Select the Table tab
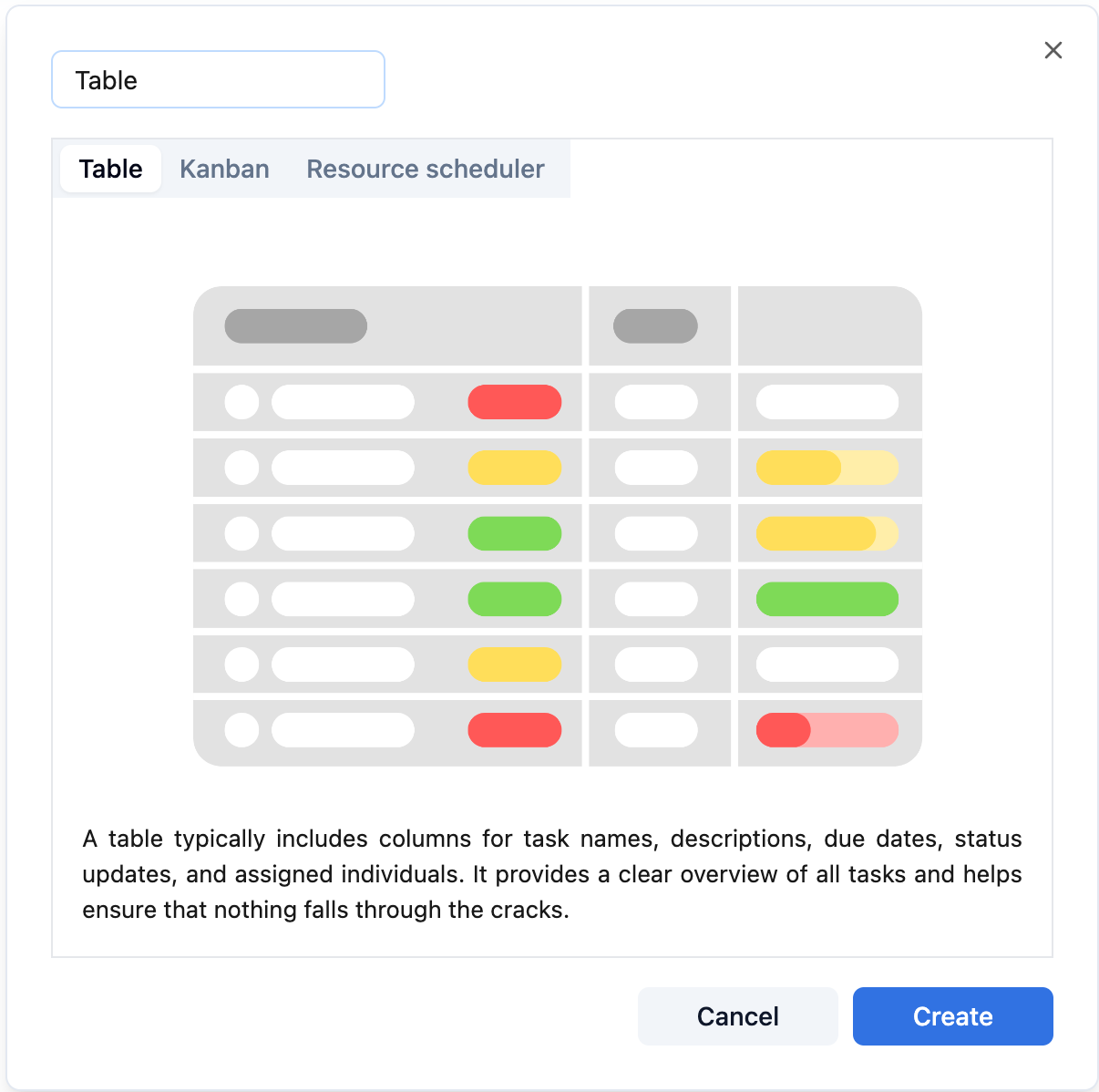This screenshot has width=1099, height=1092. click(110, 169)
